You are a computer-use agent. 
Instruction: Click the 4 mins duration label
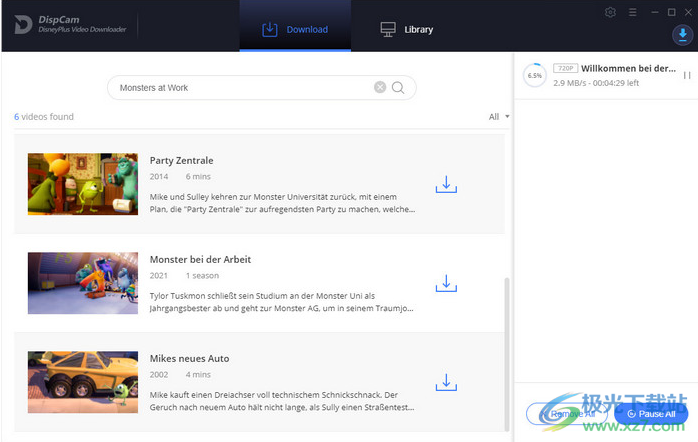click(198, 375)
